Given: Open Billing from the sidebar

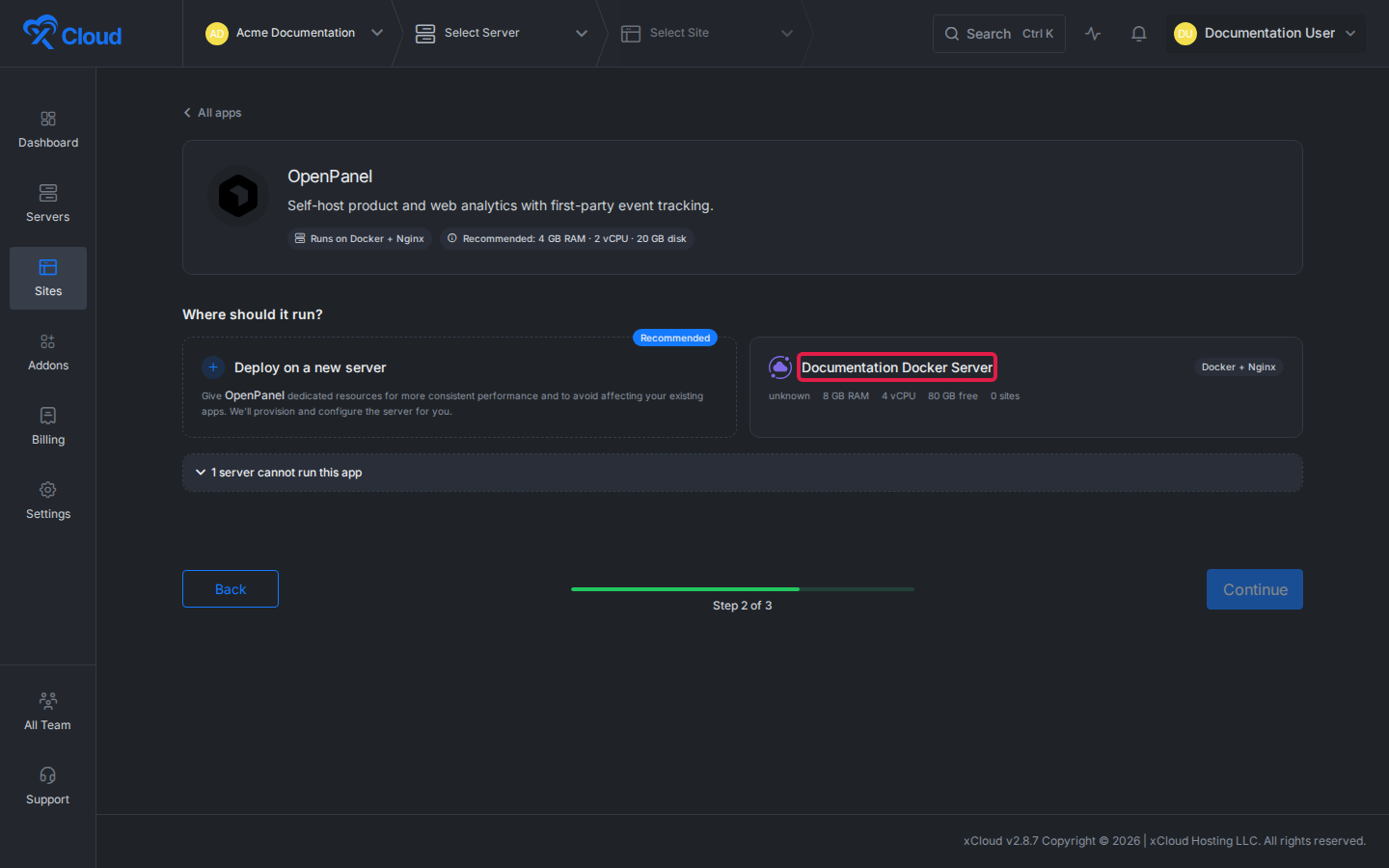Looking at the screenshot, I should click(x=48, y=426).
